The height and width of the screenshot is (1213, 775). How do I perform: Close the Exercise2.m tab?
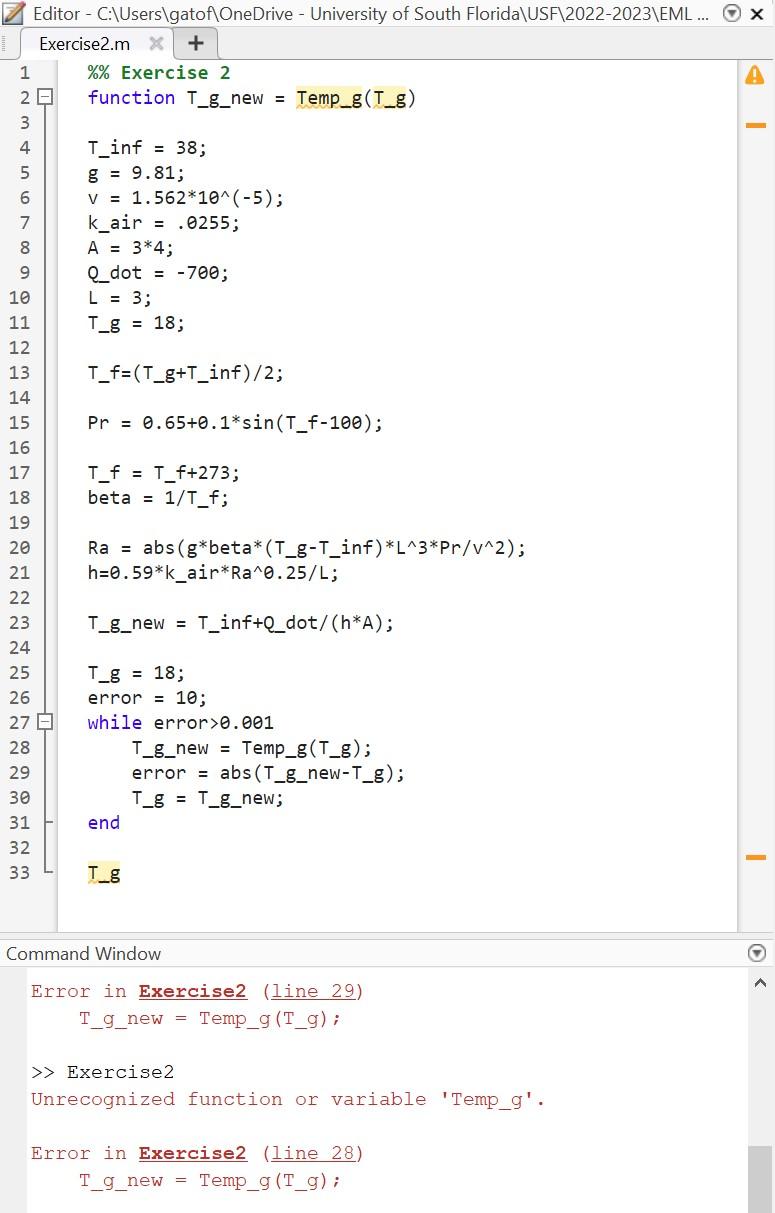pos(156,44)
